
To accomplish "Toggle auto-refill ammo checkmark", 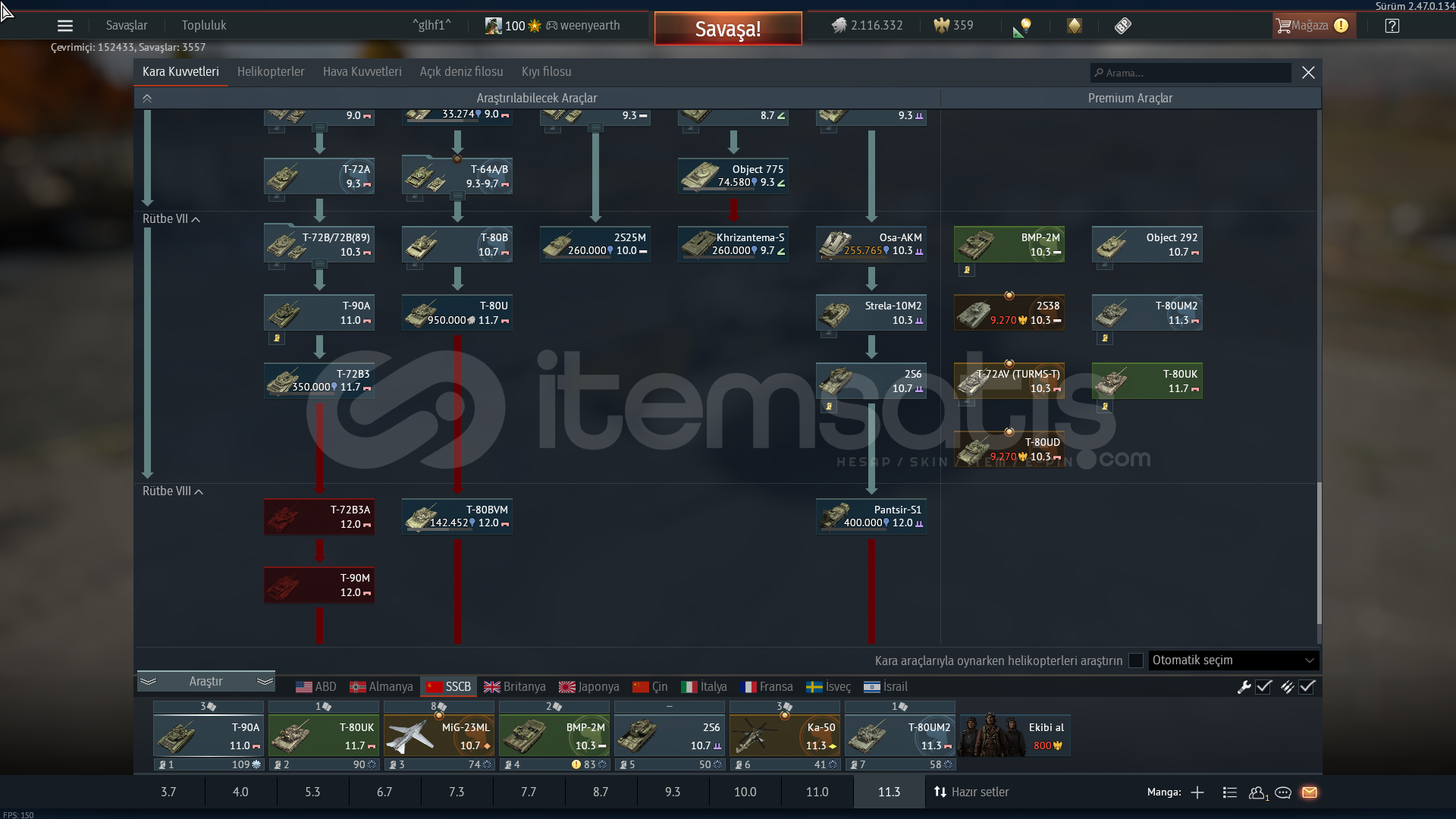I will tap(1307, 687).
